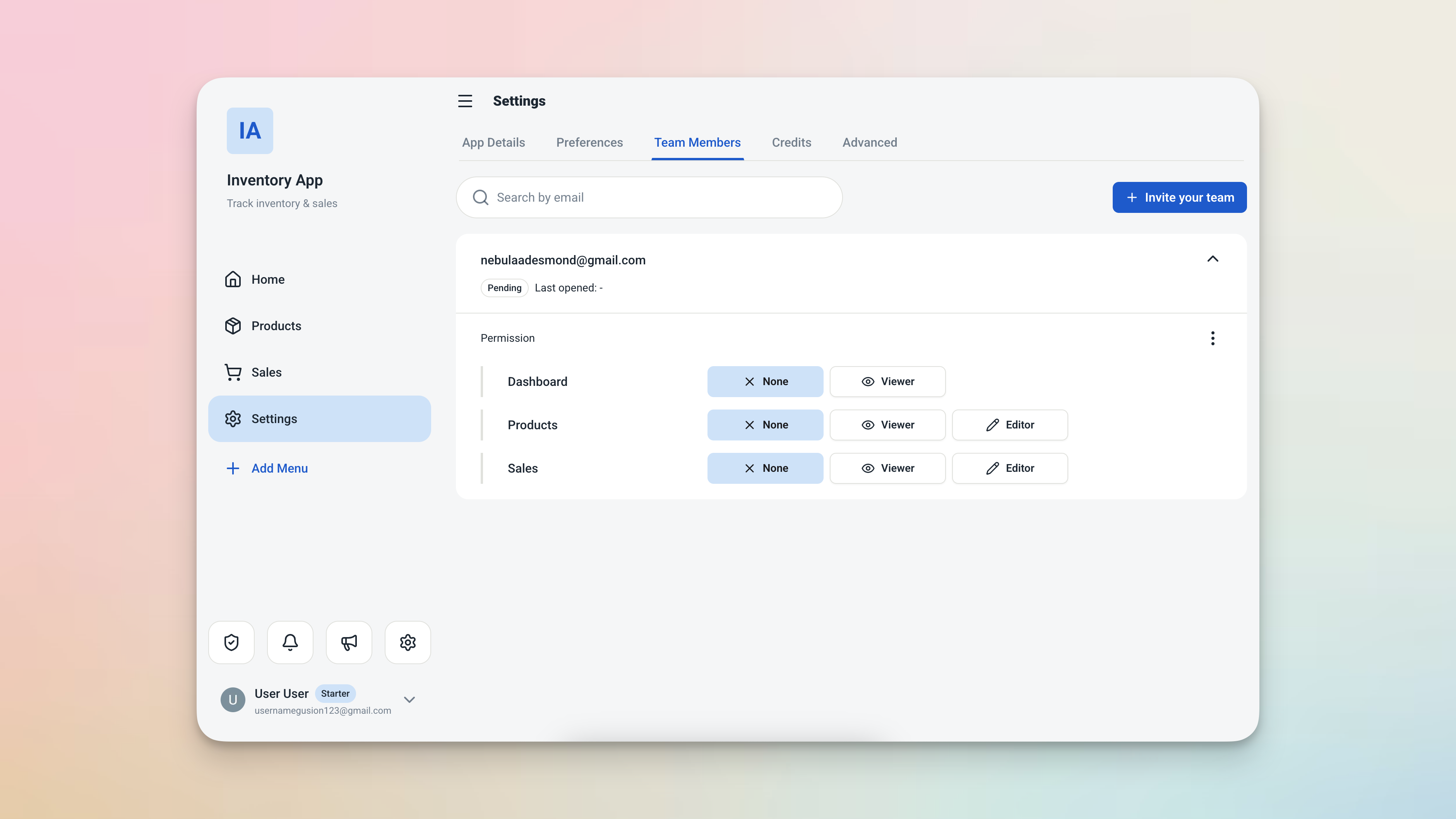This screenshot has width=1456, height=819.
Task: Click the Sales cart icon in the sidebar
Action: tap(233, 372)
